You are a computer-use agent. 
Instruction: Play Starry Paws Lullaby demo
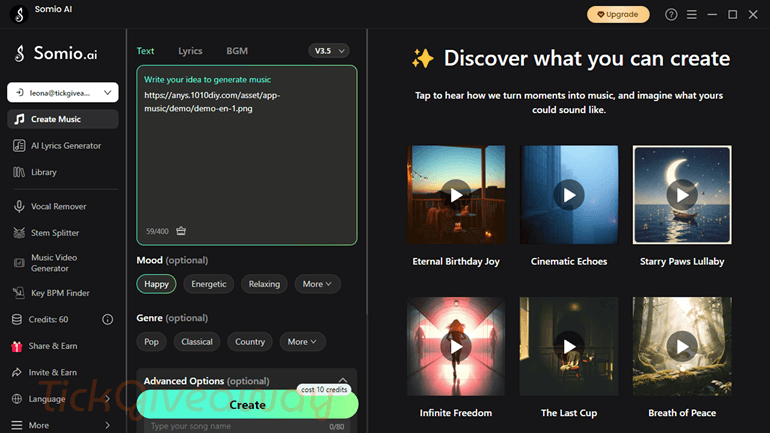coord(682,195)
